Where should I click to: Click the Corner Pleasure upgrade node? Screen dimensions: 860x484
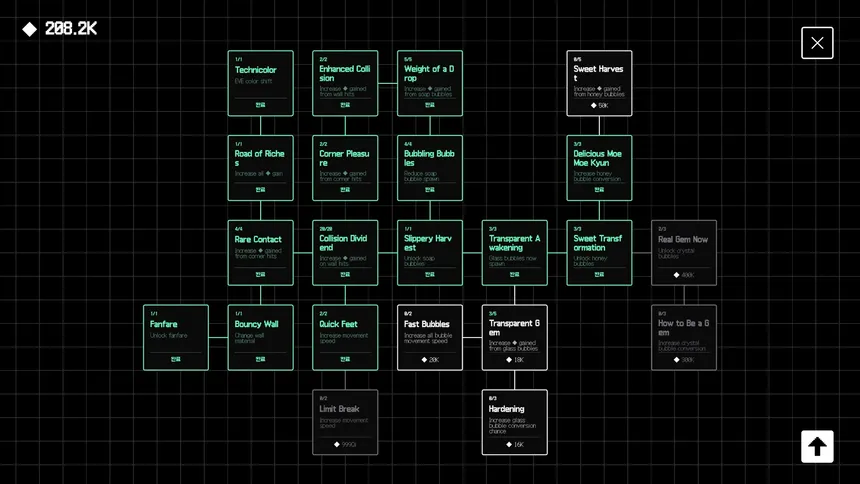[x=345, y=168]
